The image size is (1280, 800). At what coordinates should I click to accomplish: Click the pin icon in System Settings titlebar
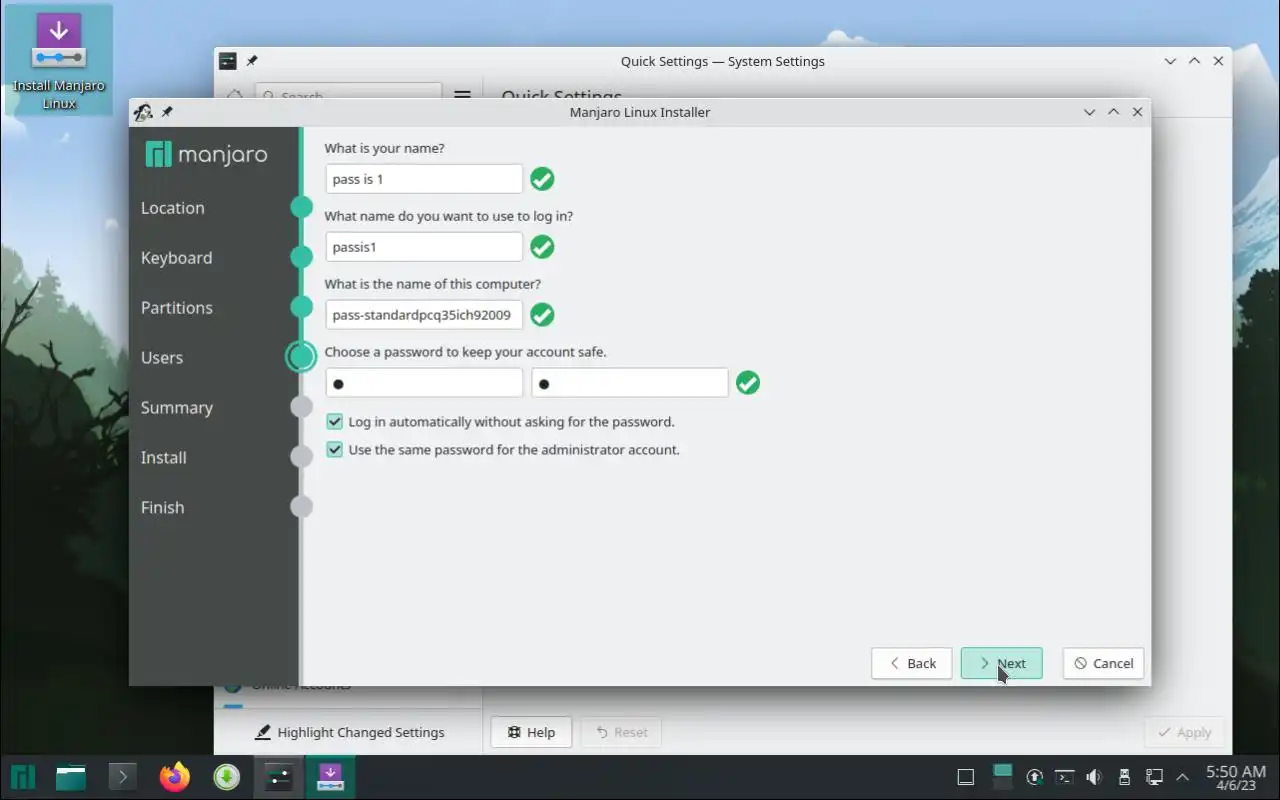pyautogui.click(x=252, y=61)
